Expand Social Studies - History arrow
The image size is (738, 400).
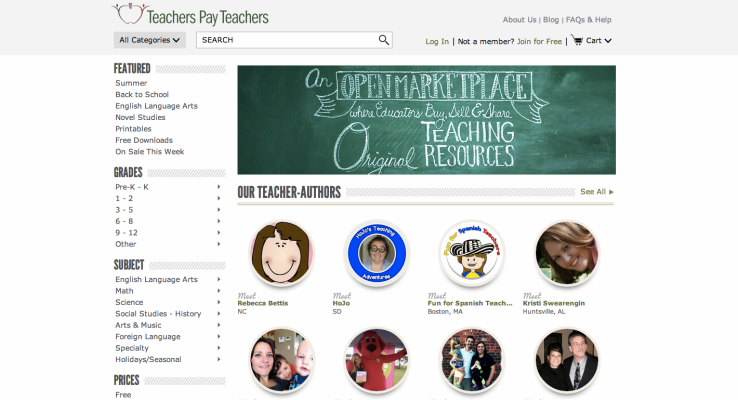coord(219,313)
